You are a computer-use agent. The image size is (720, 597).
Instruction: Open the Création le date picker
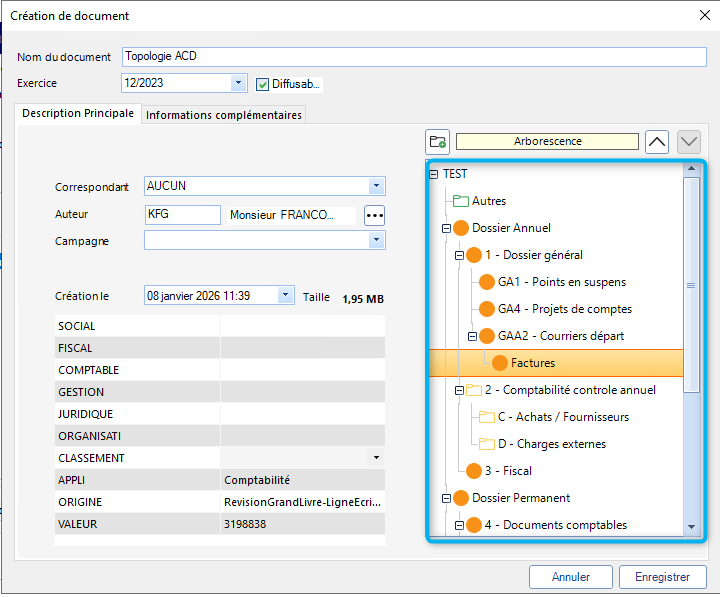coord(285,295)
